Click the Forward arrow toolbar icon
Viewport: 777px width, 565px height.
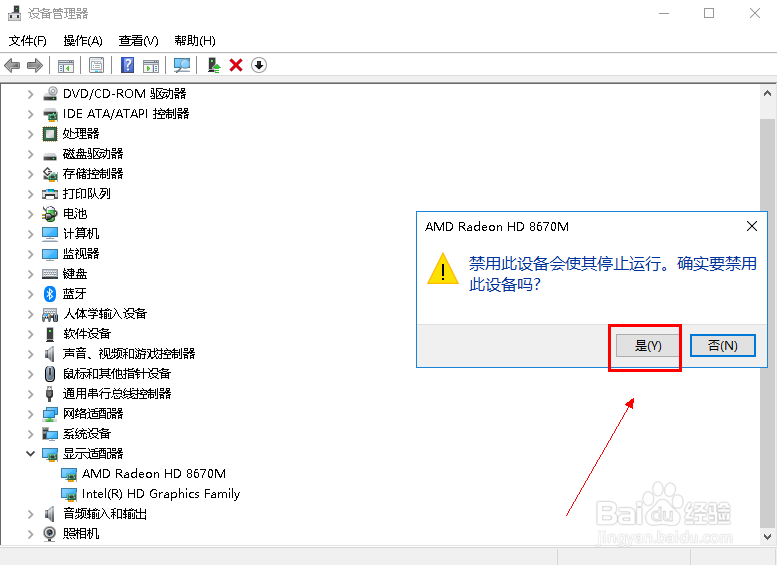point(35,65)
